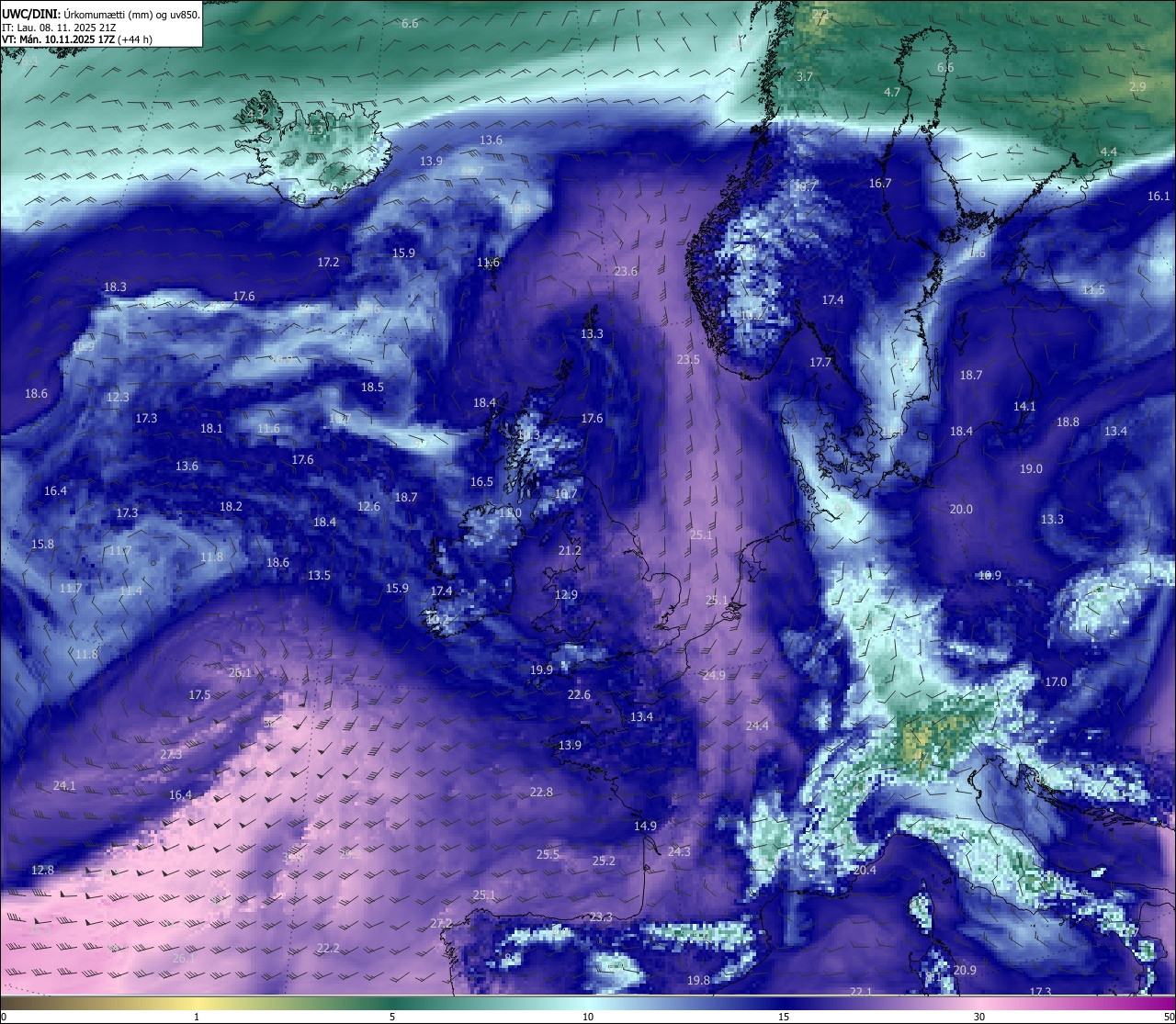Click the 'IT: Lau. 08. 11. 2025 21Z' line

[59, 28]
